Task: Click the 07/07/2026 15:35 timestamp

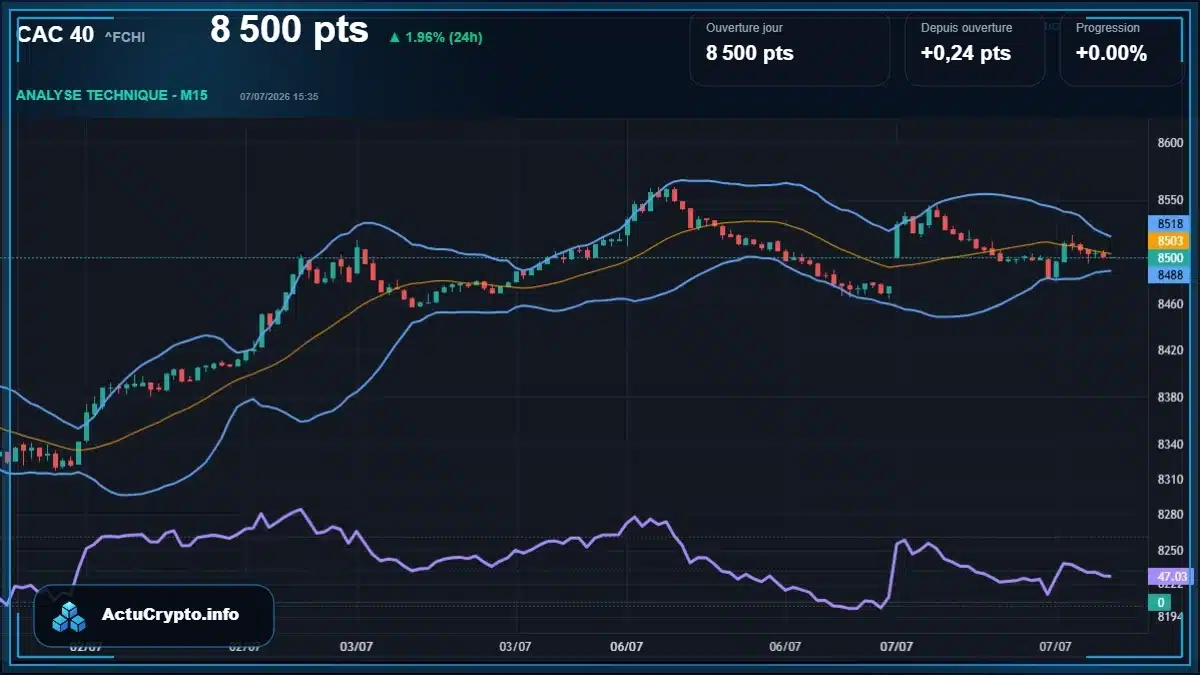Action: [279, 96]
